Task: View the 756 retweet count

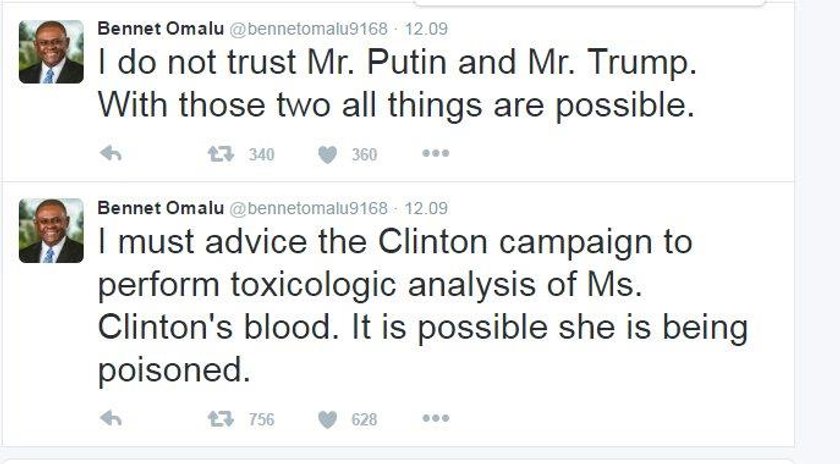Action: click(x=261, y=420)
